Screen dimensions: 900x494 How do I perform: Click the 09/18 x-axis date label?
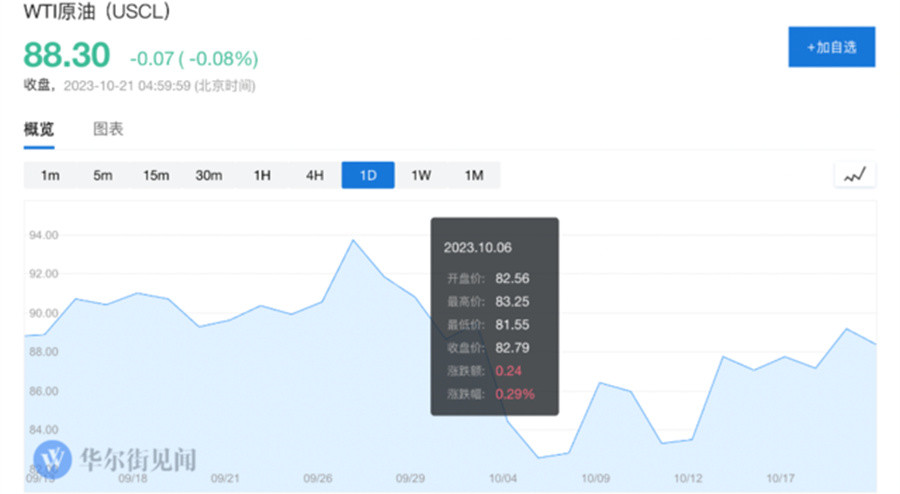[133, 478]
